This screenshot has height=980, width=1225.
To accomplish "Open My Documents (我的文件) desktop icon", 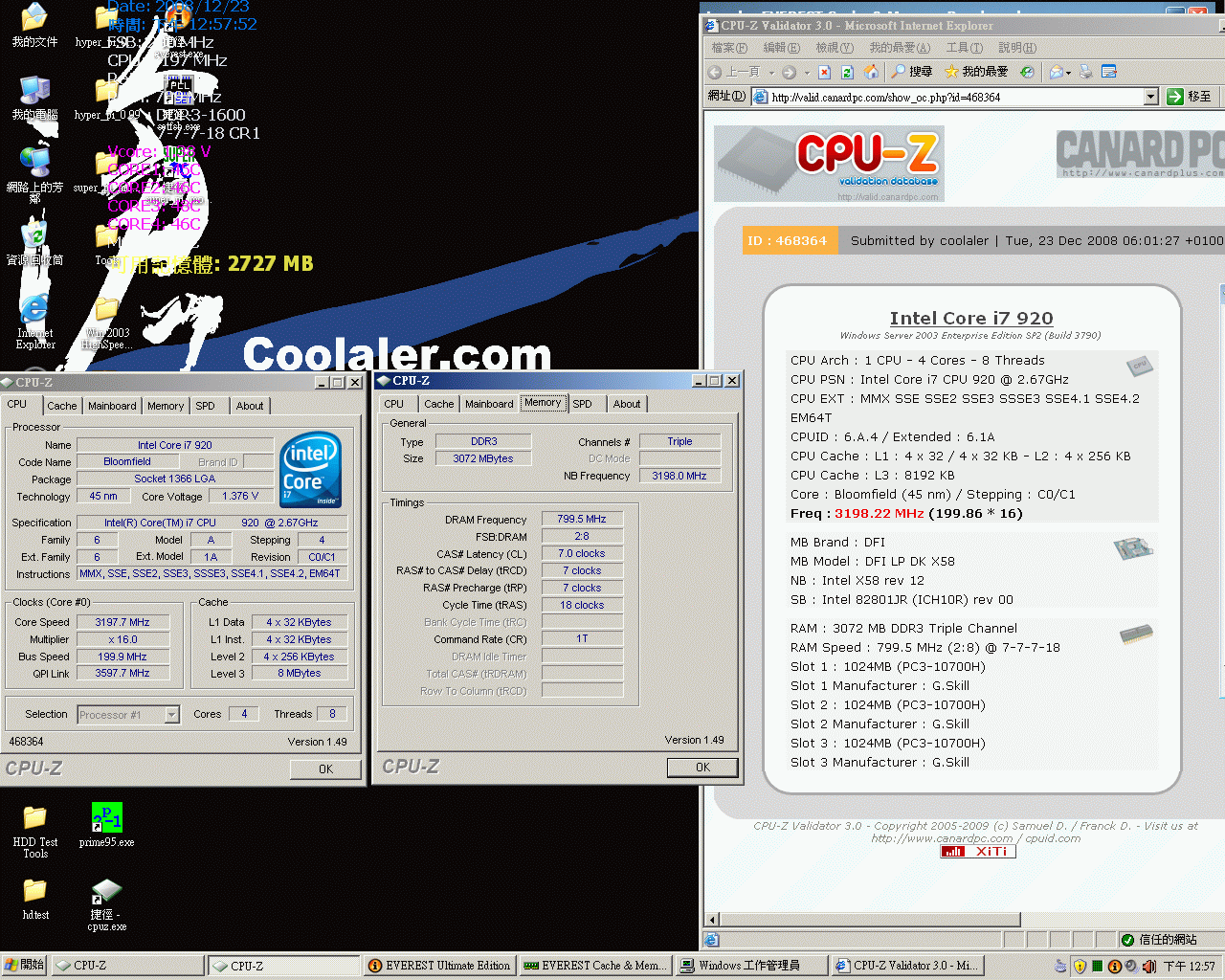I will coord(34,25).
